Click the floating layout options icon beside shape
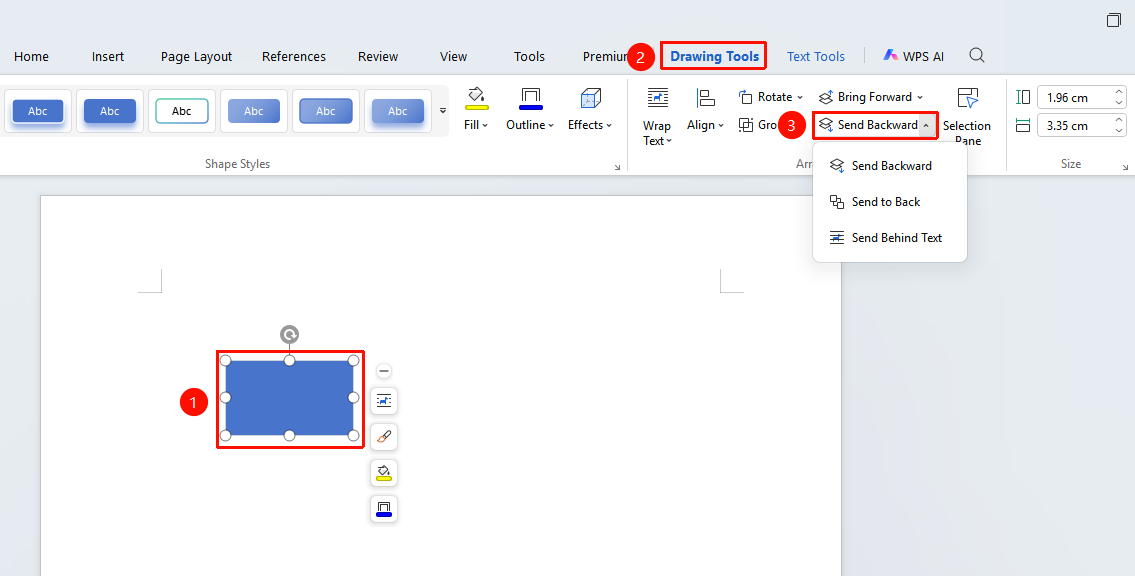The width and height of the screenshot is (1135, 576). [384, 401]
